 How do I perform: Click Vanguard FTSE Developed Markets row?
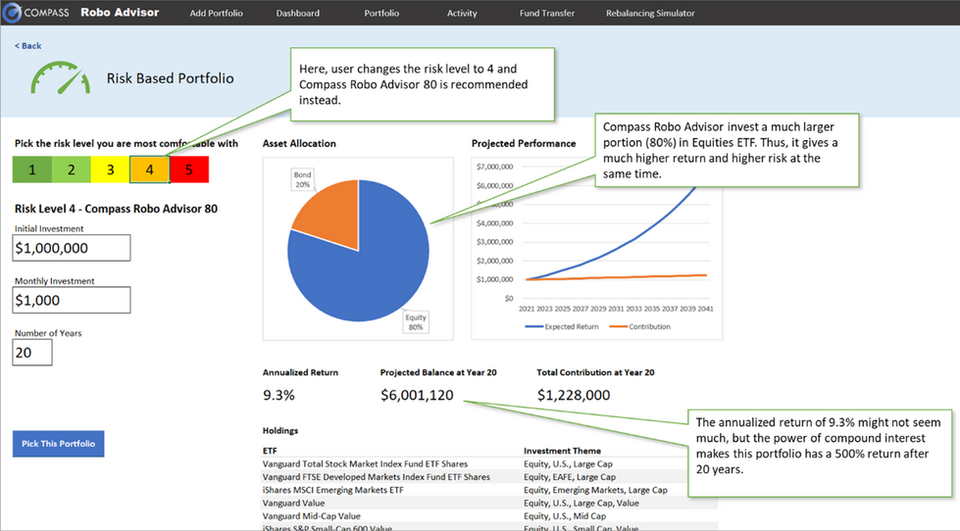pyautogui.click(x=490, y=476)
